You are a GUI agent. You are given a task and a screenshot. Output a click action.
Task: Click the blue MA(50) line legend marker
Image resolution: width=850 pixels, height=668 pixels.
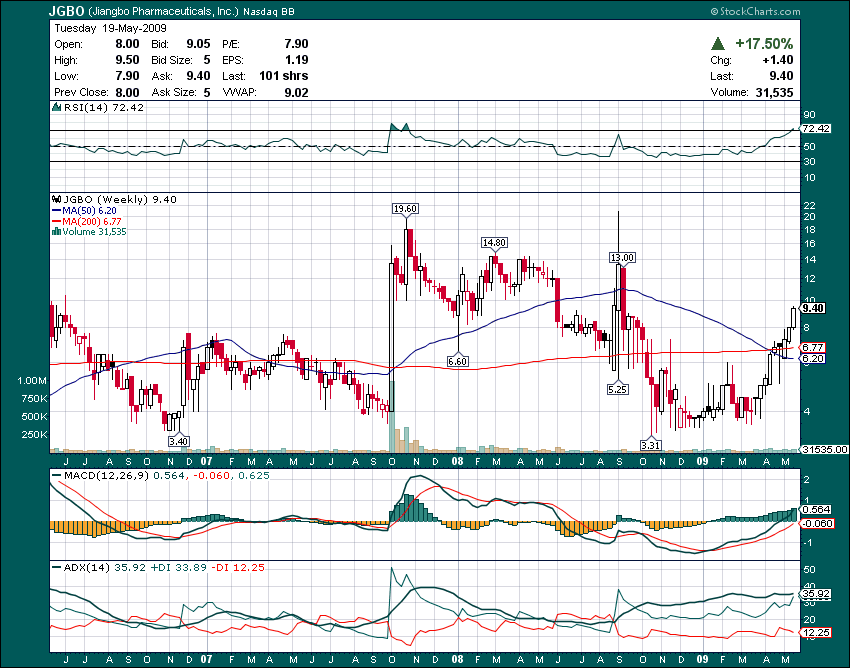[57, 208]
